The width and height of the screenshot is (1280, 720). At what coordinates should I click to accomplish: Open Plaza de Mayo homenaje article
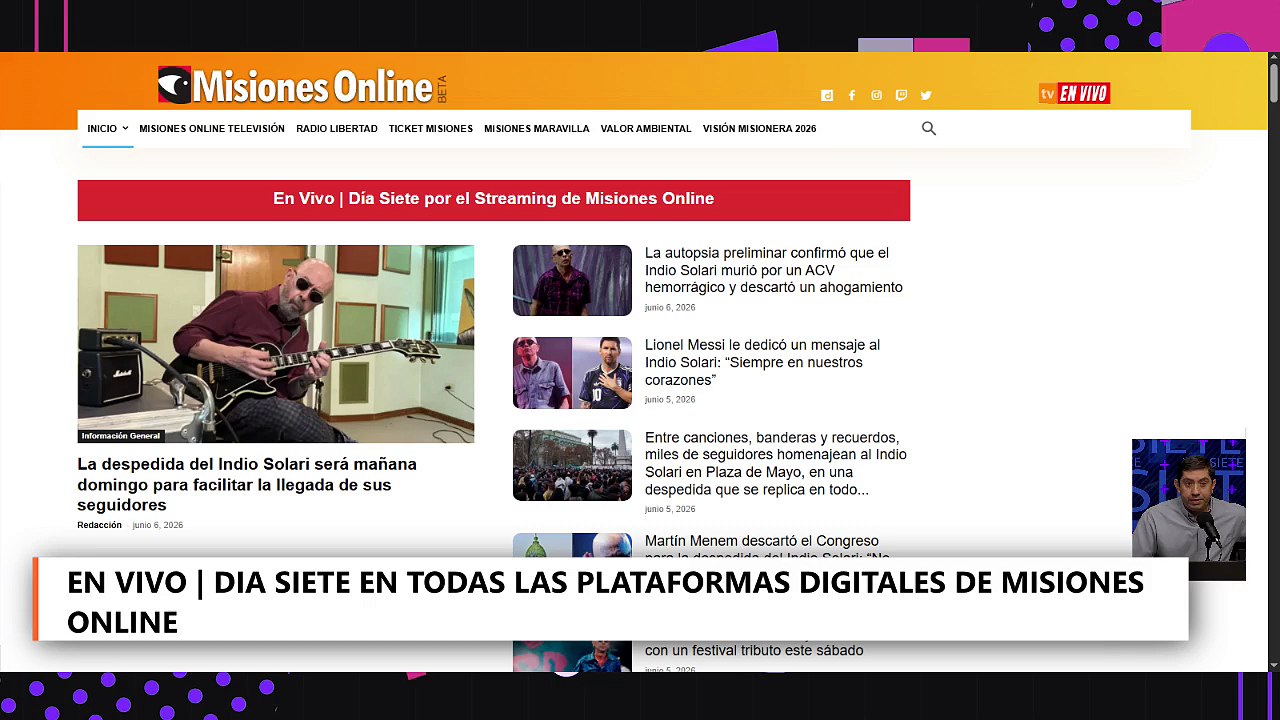tap(776, 464)
